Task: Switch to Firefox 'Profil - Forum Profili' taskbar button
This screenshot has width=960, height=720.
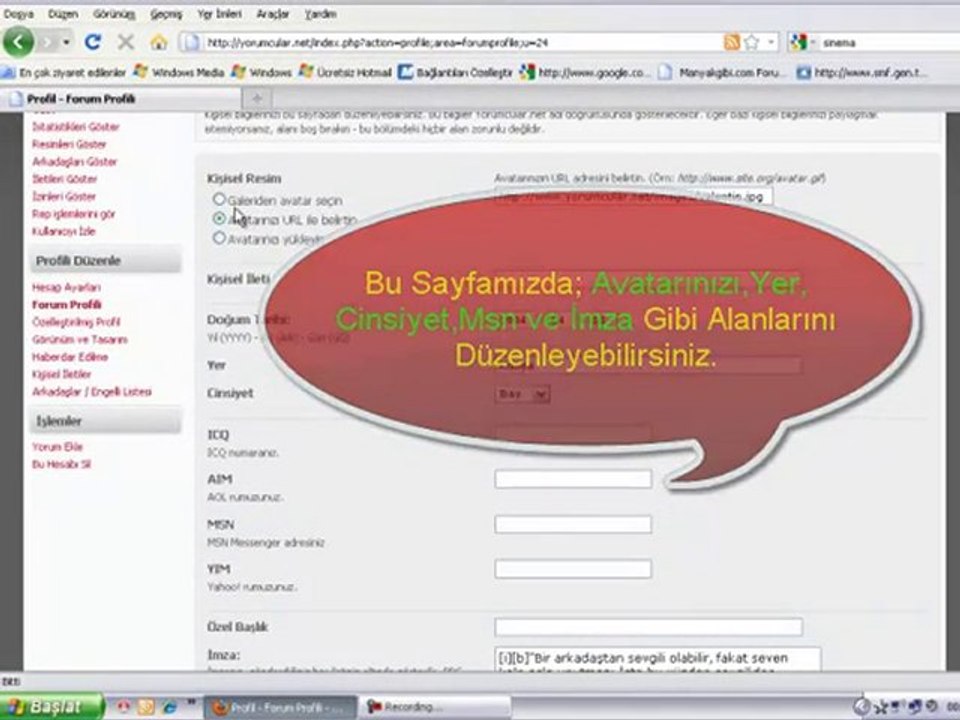Action: [280, 707]
